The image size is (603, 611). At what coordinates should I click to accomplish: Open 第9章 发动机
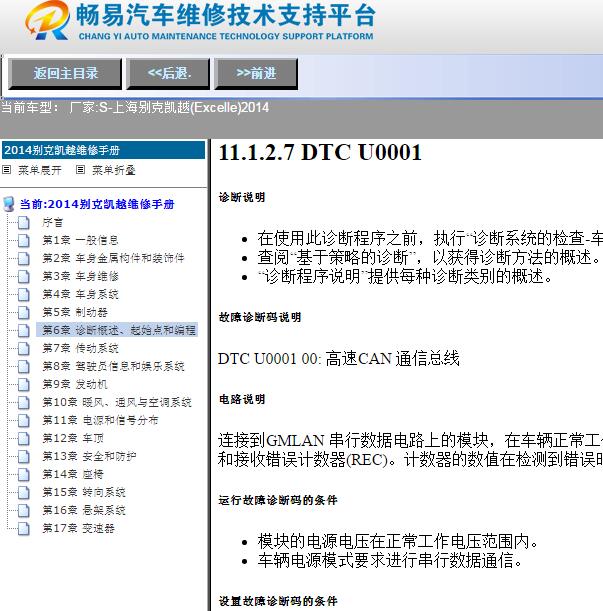coord(75,384)
